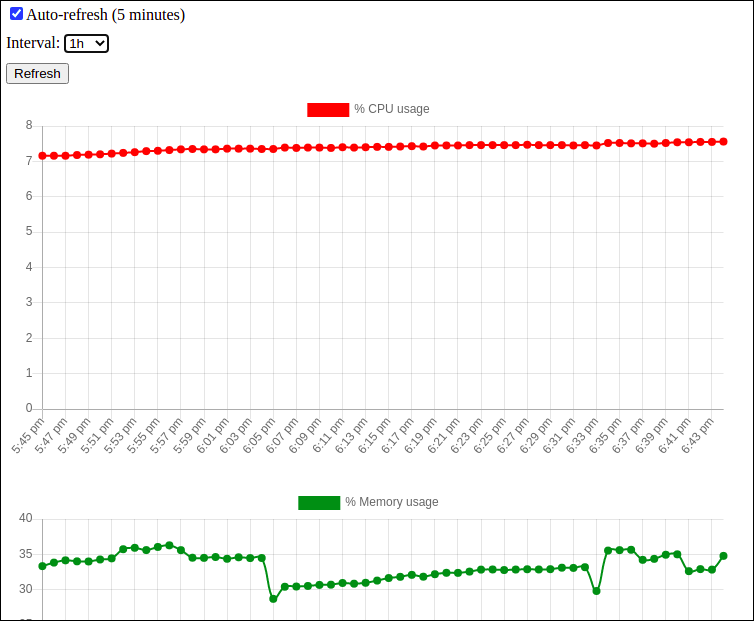Click the '5:45 pm' x-axis label
The image size is (754, 621).
pos(28,436)
